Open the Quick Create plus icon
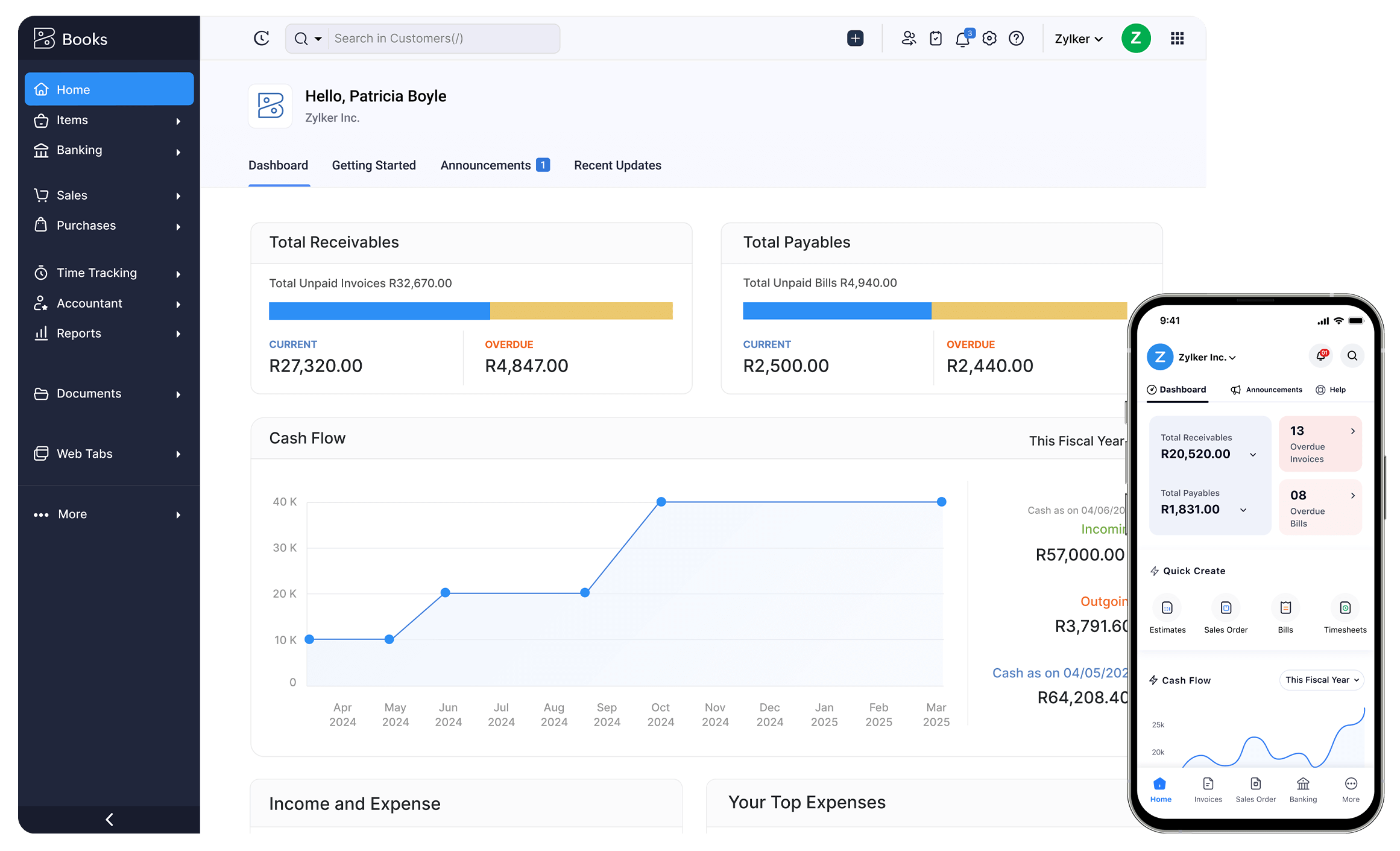This screenshot has height=851, width=1400. click(x=856, y=38)
